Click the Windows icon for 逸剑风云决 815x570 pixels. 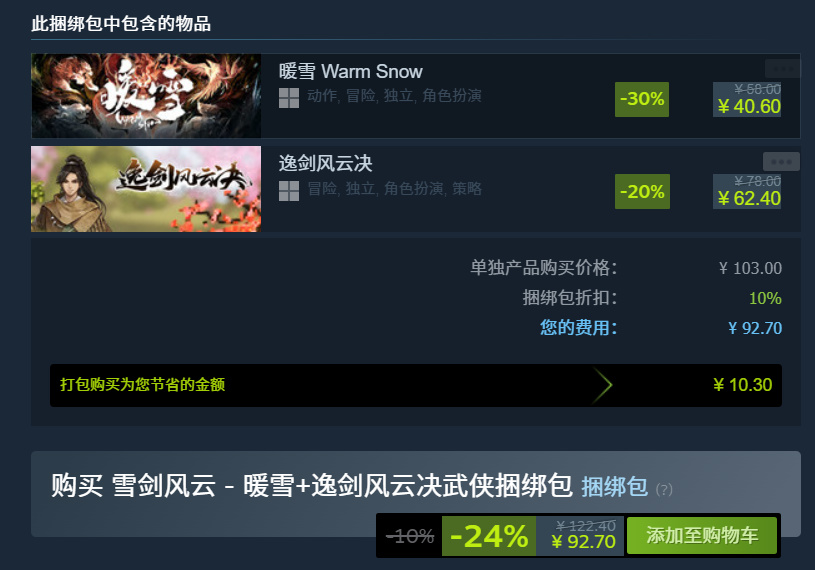pyautogui.click(x=289, y=191)
